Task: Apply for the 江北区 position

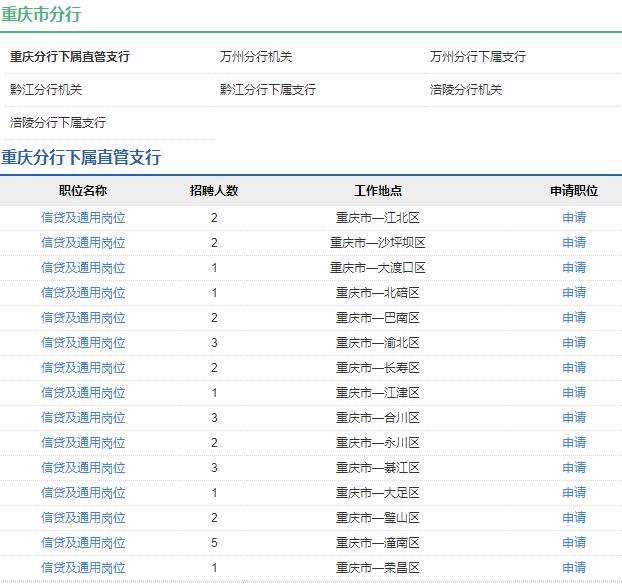Action: tap(574, 217)
